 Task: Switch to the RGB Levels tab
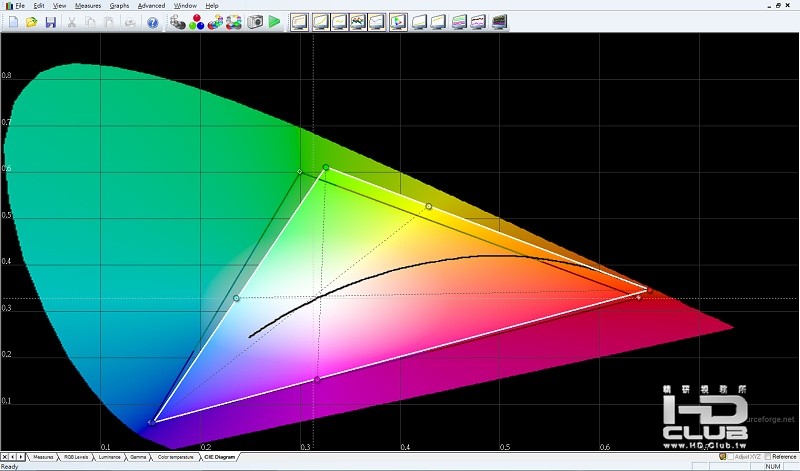tap(76, 457)
